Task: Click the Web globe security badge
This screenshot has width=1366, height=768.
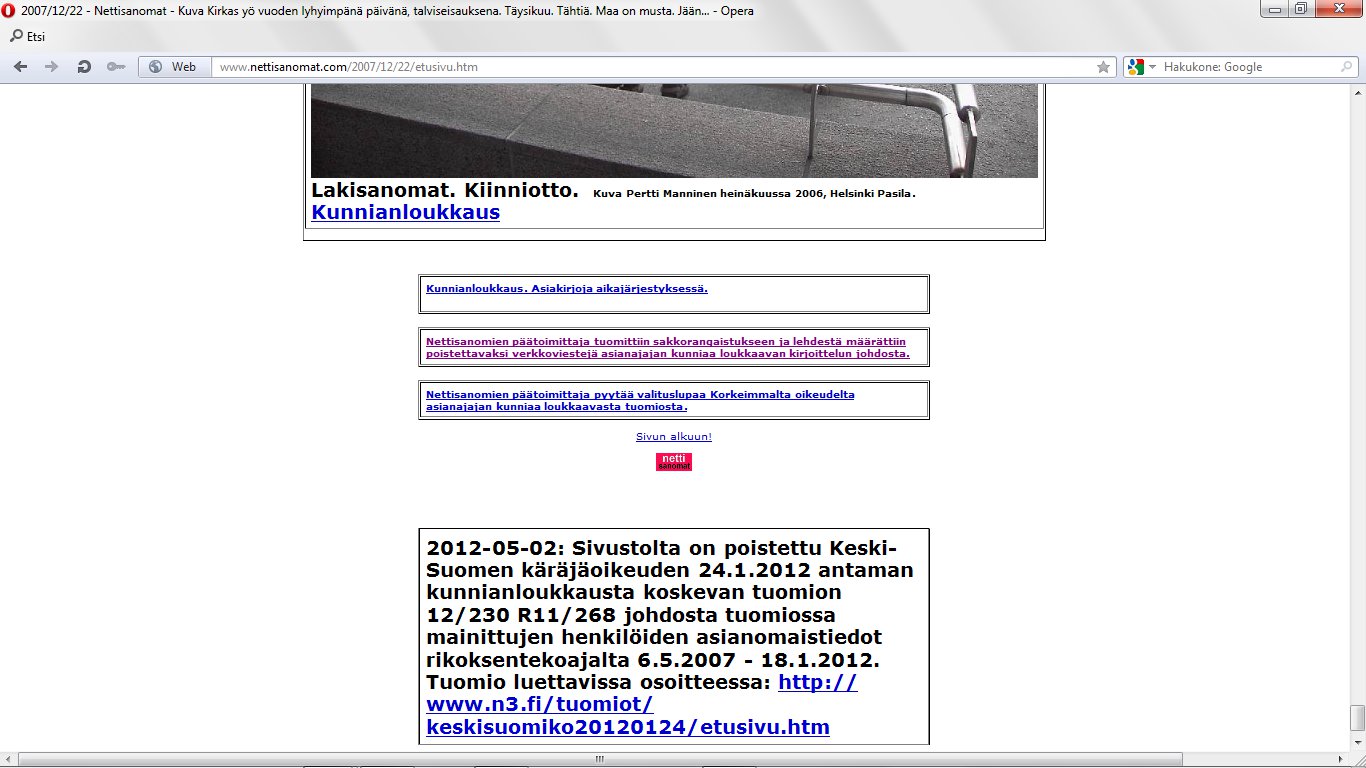Action: pyautogui.click(x=173, y=67)
